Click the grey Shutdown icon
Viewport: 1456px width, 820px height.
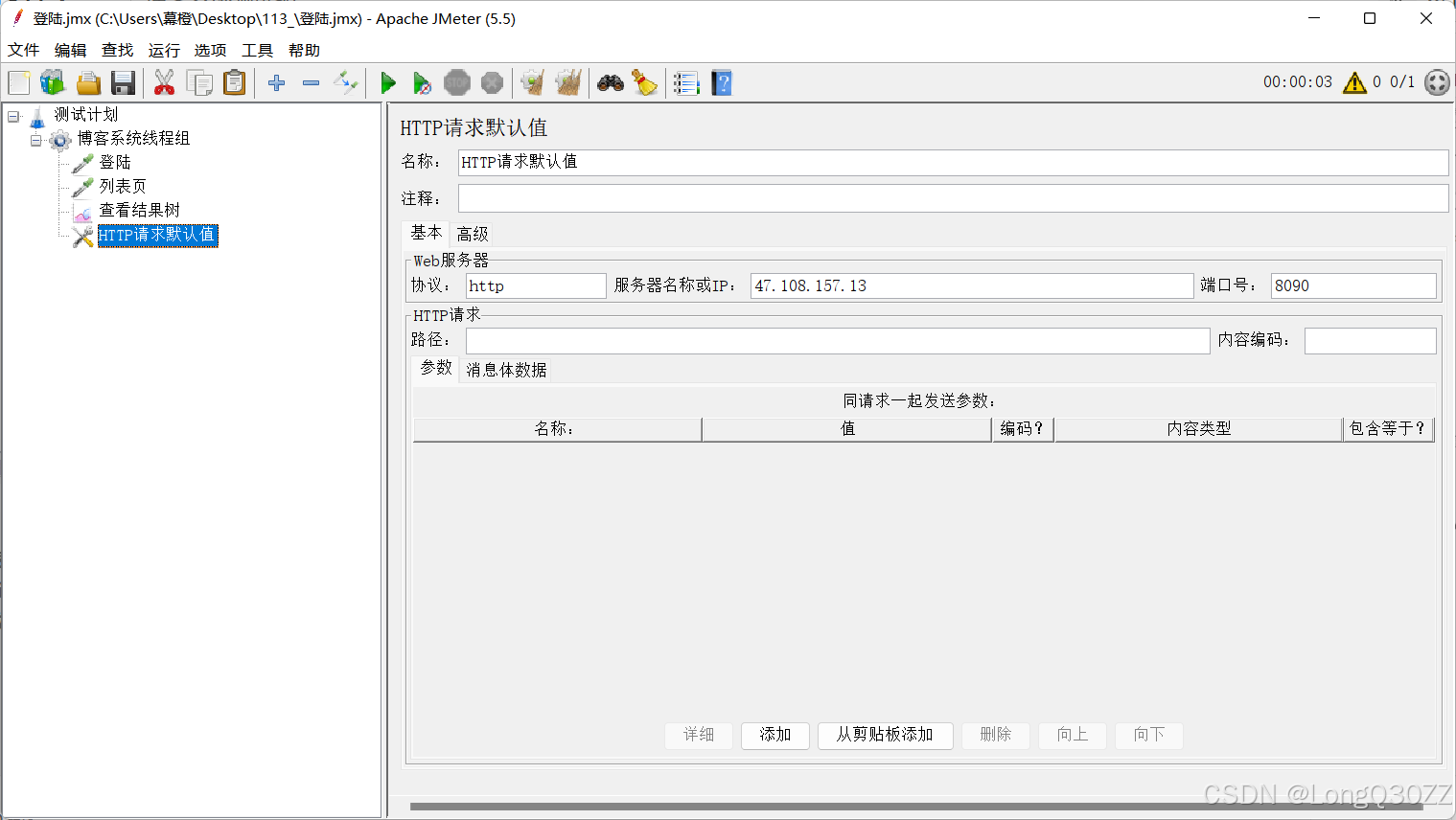492,83
